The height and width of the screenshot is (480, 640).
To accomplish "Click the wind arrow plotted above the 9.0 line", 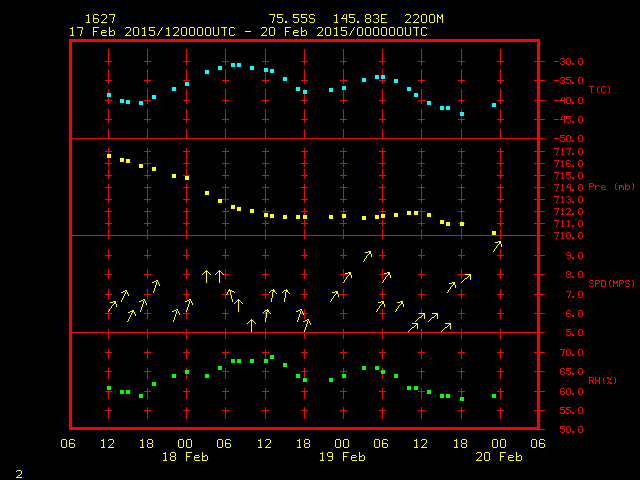I will coord(497,246).
